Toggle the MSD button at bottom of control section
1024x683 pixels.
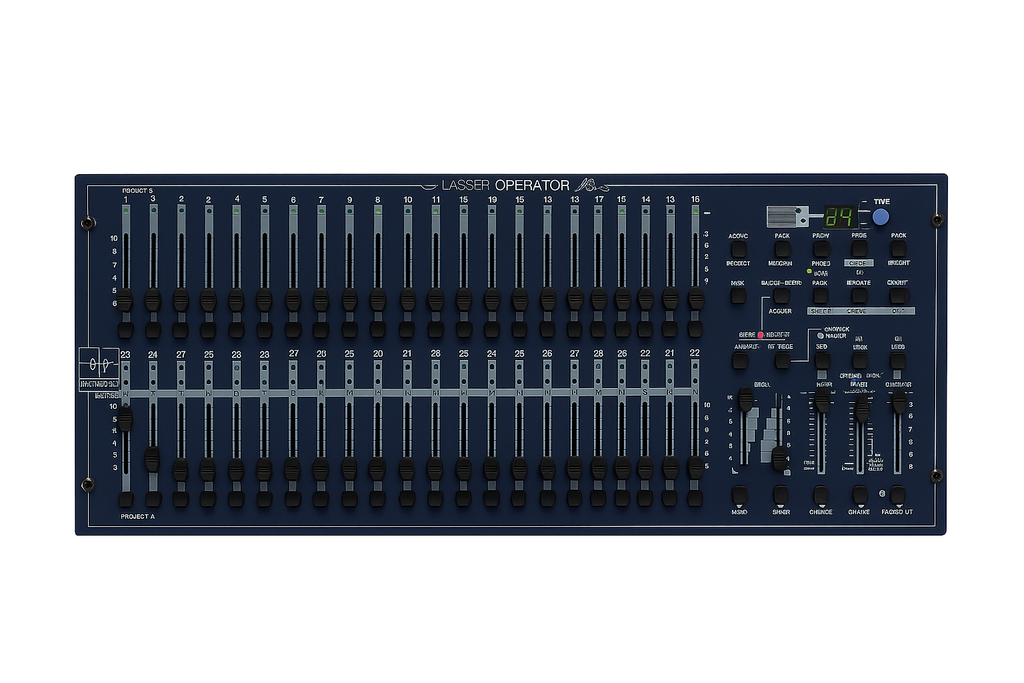[x=740, y=495]
